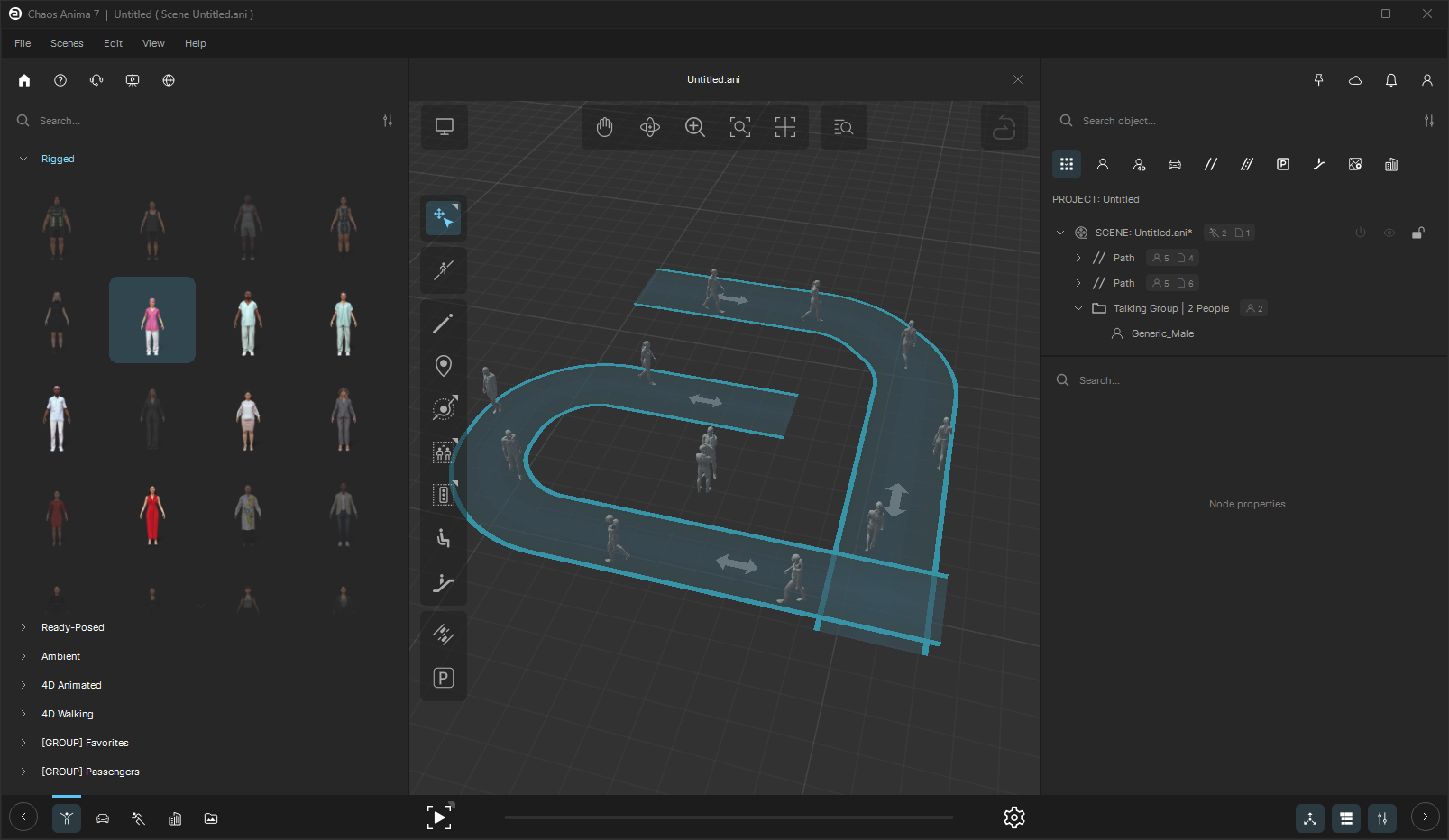Click the playback timeline slider
1449x840 pixels.
729,817
